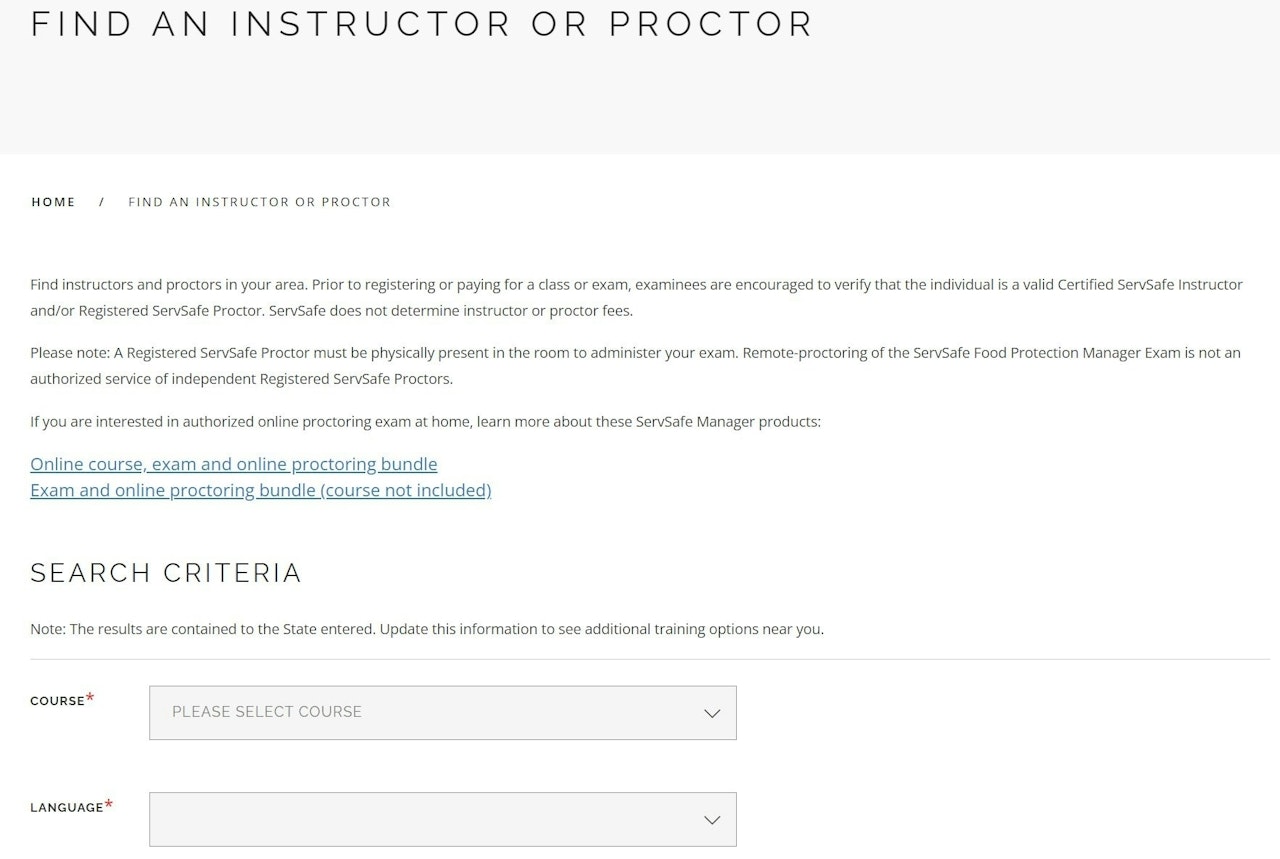Viewport: 1280px width, 859px height.
Task: Open the exam and online proctoring bundle link
Action: point(260,490)
